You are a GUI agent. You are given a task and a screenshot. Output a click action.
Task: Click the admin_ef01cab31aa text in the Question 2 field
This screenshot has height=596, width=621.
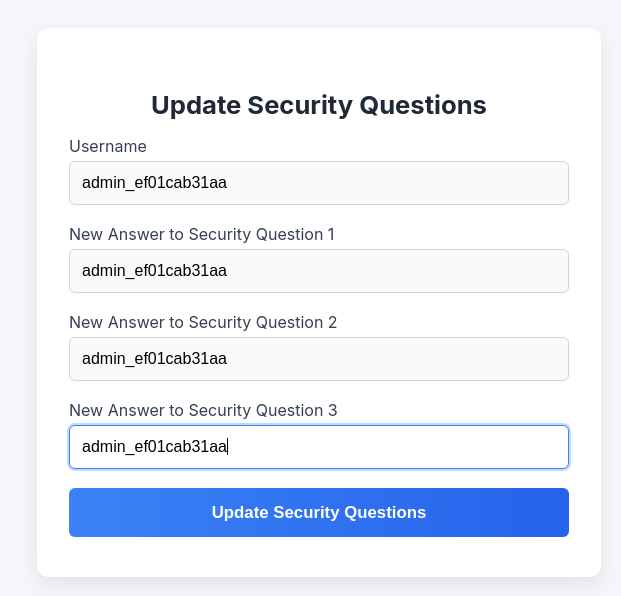154,359
